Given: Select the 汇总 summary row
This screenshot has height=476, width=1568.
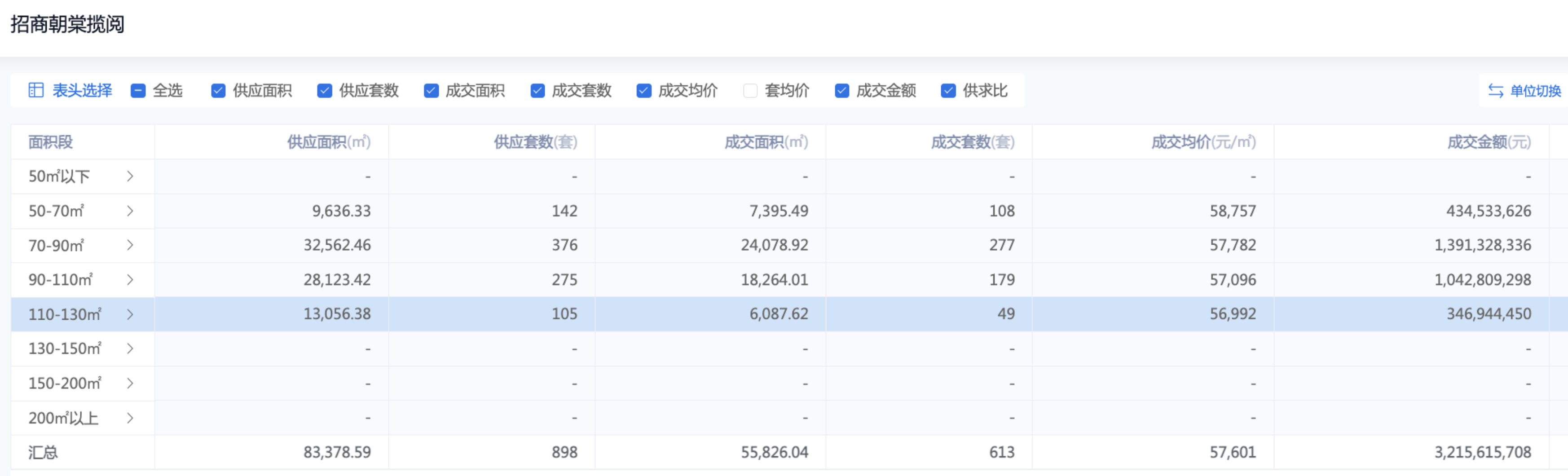Looking at the screenshot, I should pos(43,452).
